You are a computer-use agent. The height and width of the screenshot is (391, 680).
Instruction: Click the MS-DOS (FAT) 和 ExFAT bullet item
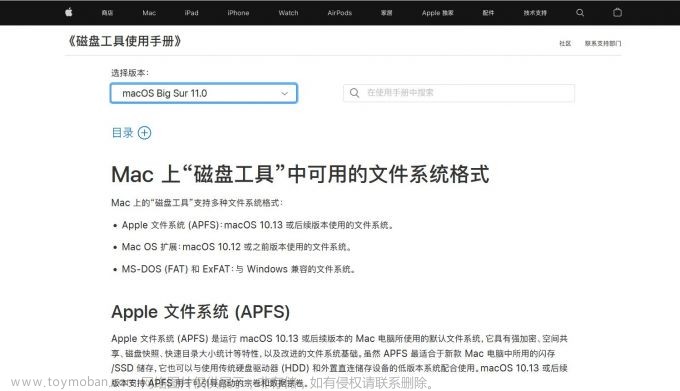[x=239, y=269]
